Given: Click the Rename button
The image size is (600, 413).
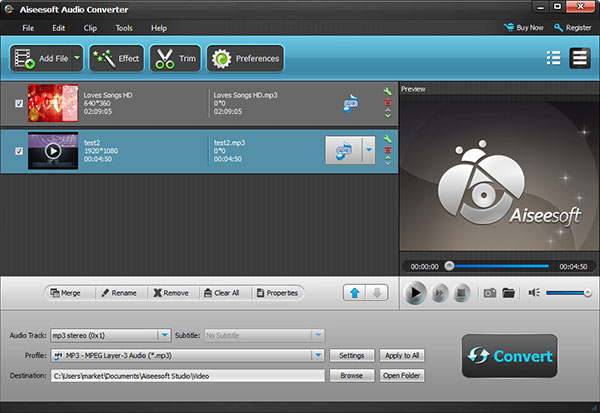Looking at the screenshot, I should [119, 293].
